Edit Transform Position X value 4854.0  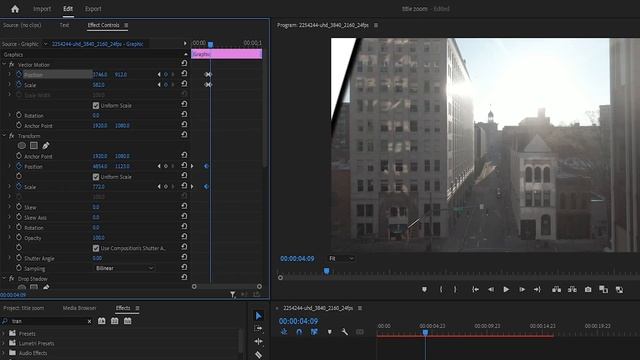pyautogui.click(x=100, y=166)
